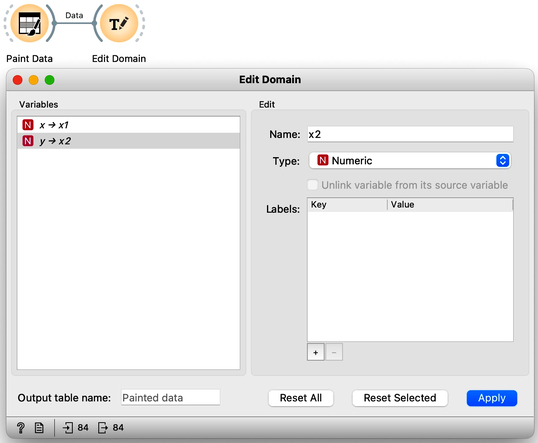Toggle Unlink variable from its source variable

tap(313, 185)
